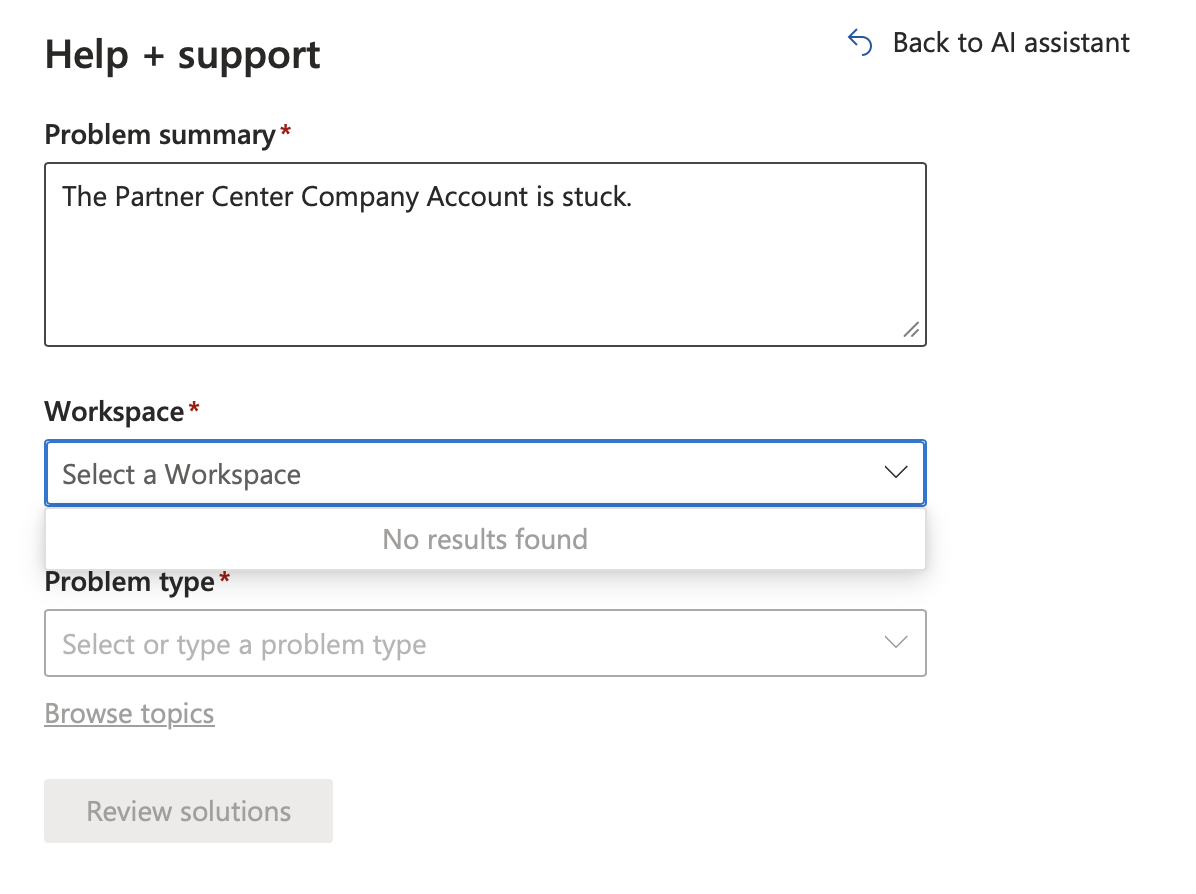
Task: Click the Workspace field label
Action: coord(114,411)
